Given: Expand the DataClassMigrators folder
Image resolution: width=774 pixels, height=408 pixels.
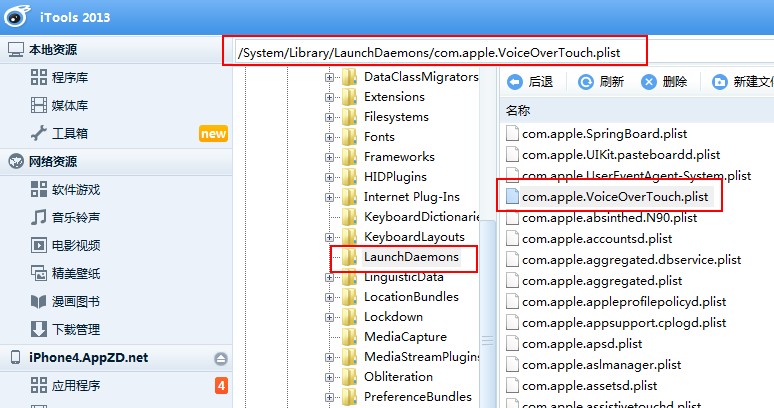Looking at the screenshot, I should (329, 77).
